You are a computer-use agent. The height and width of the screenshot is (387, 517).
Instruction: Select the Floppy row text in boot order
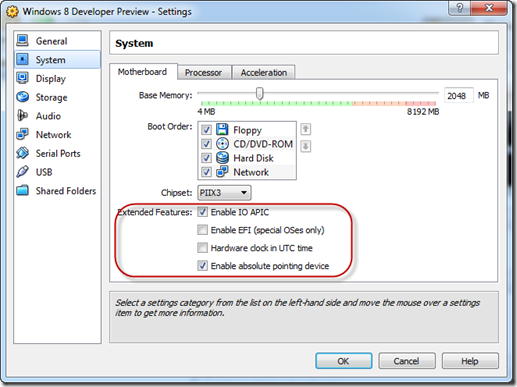pos(248,130)
